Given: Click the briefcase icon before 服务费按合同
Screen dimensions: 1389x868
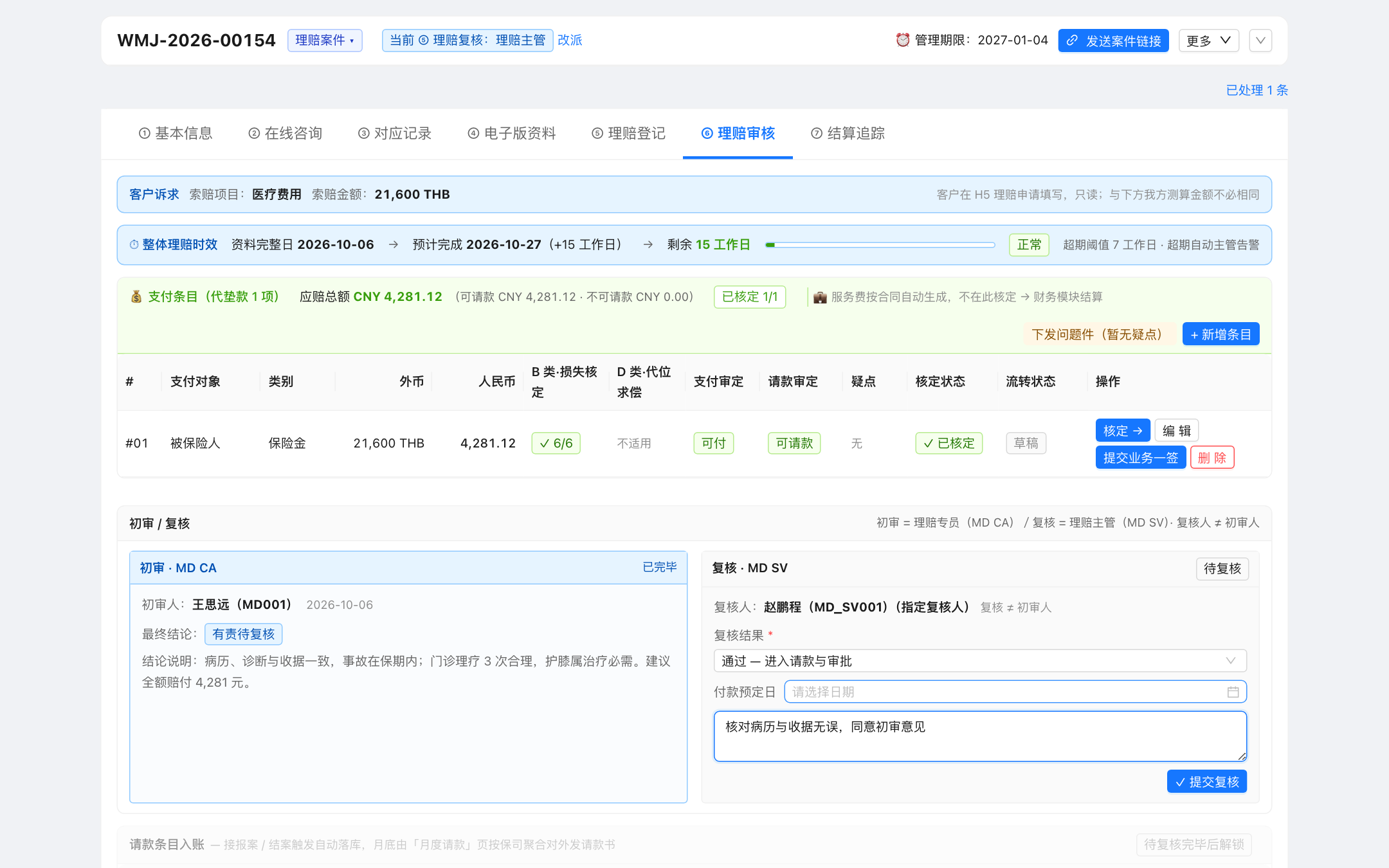Looking at the screenshot, I should point(820,297).
